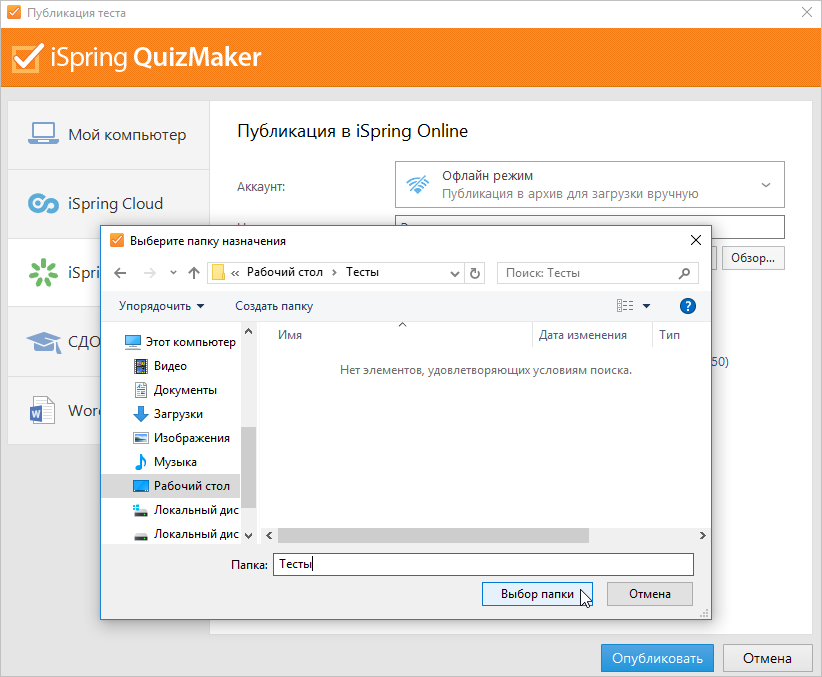Open the Упорядочить menu
Viewport: 822px width, 677px height.
(x=161, y=306)
